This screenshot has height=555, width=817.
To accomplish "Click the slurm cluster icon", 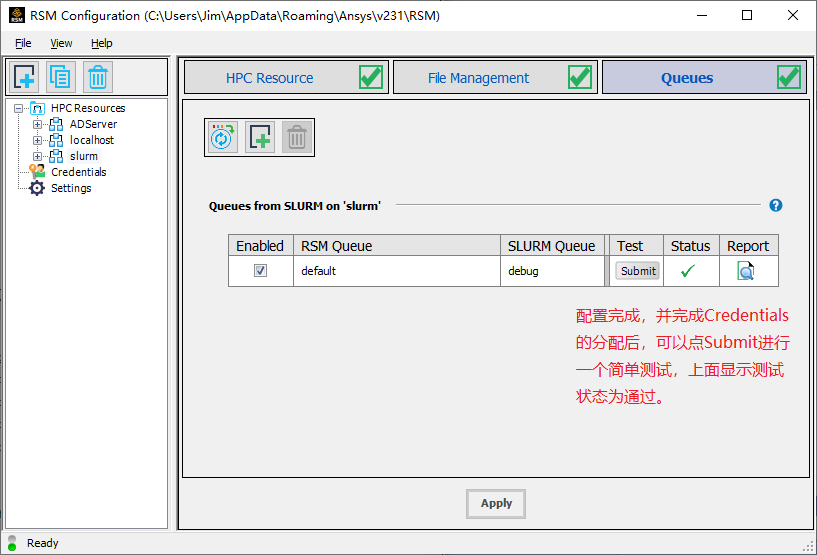I will pos(56,156).
